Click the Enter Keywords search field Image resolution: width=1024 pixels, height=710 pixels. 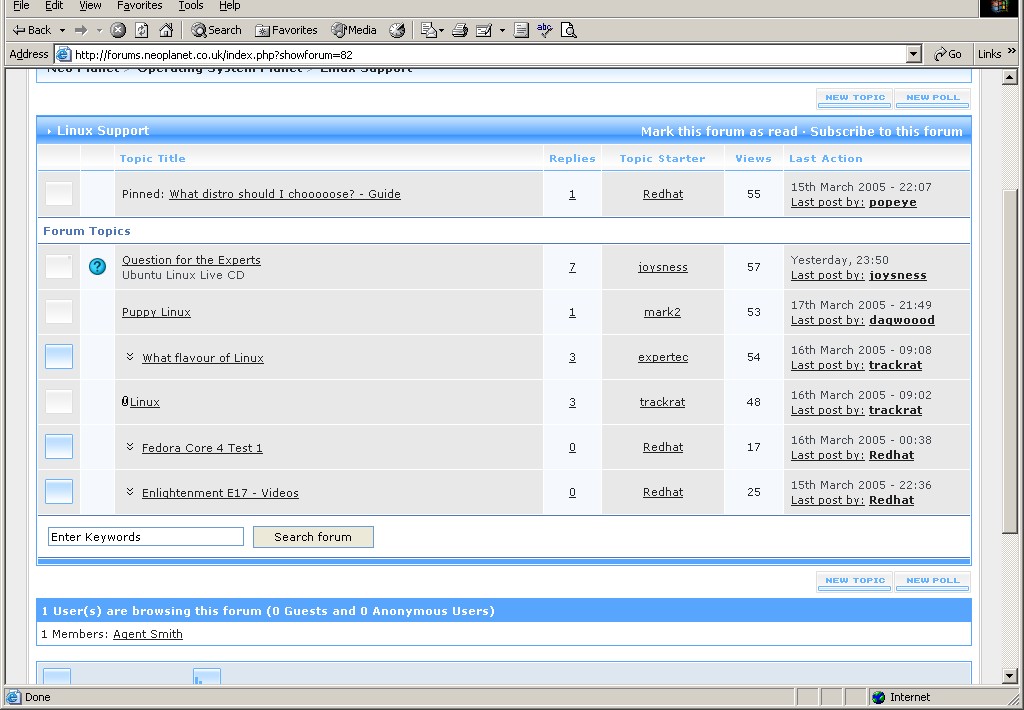click(146, 537)
